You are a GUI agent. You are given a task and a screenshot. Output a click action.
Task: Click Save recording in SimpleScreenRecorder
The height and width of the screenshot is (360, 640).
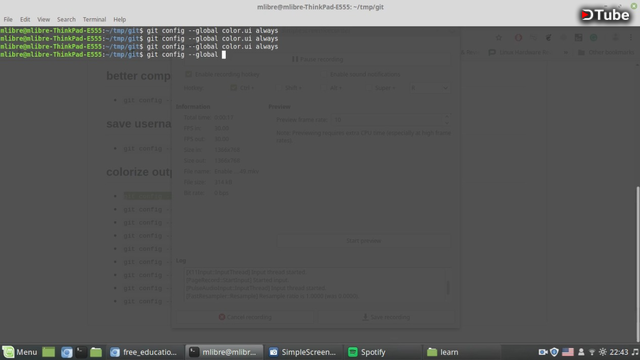pyautogui.click(x=386, y=317)
